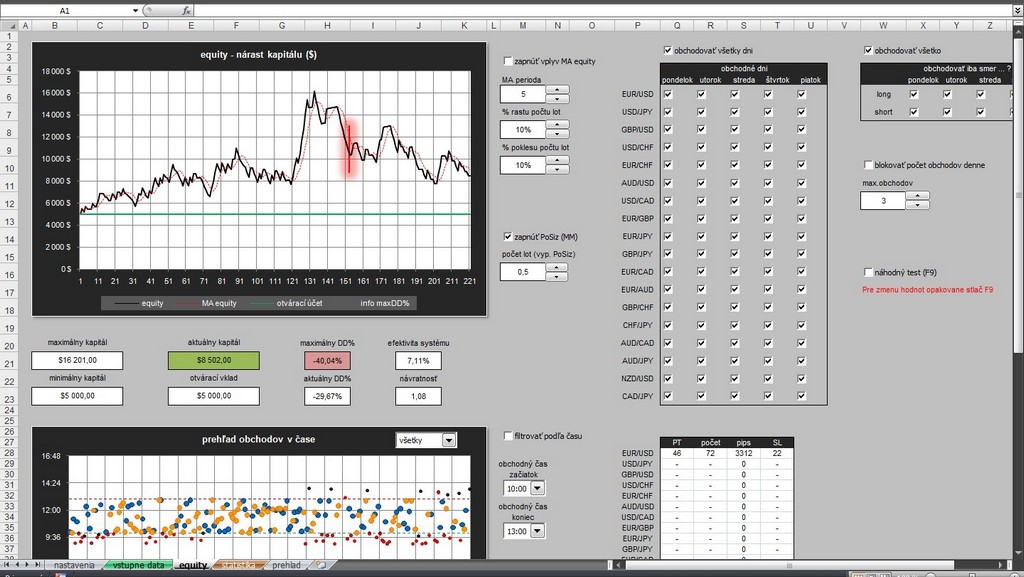Viewport: 1024px width, 577px height.
Task: Click the horizontal scrollbar thumb
Action: 790,565
